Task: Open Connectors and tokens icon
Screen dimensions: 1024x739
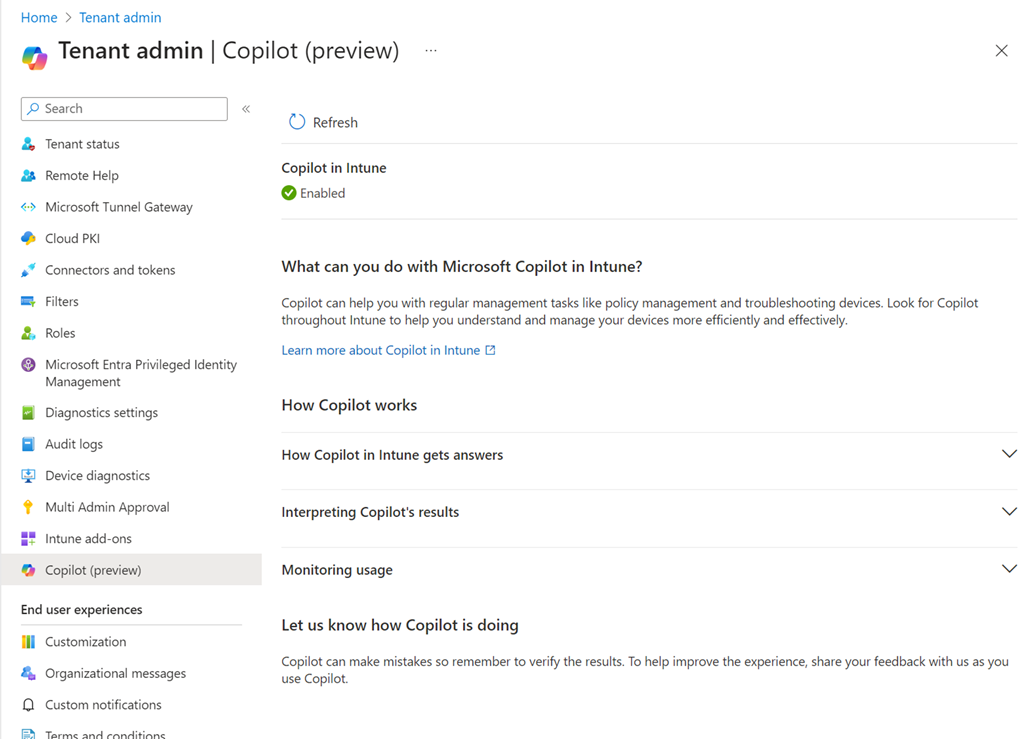Action: click(28, 270)
